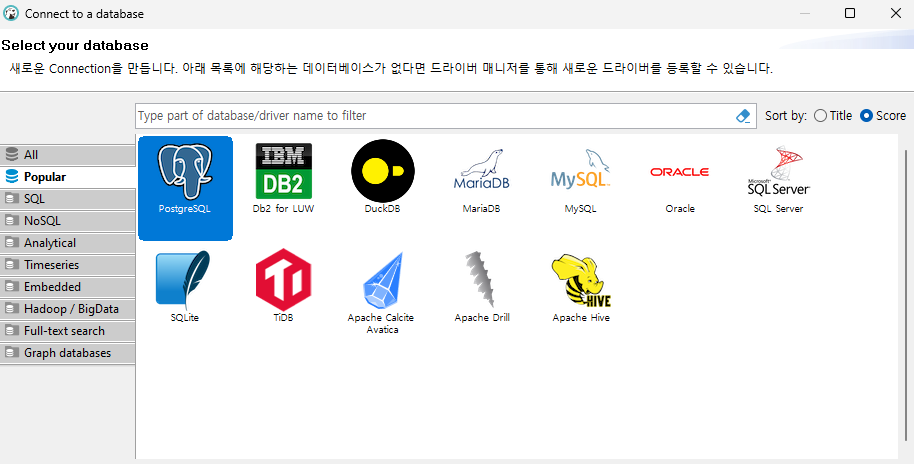Click the DBeaver app icon in title bar
914x464 pixels.
[10, 13]
